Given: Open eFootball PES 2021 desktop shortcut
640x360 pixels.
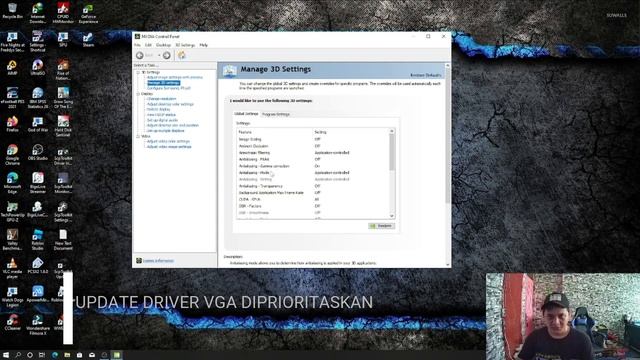Looking at the screenshot, I should [x=12, y=98].
